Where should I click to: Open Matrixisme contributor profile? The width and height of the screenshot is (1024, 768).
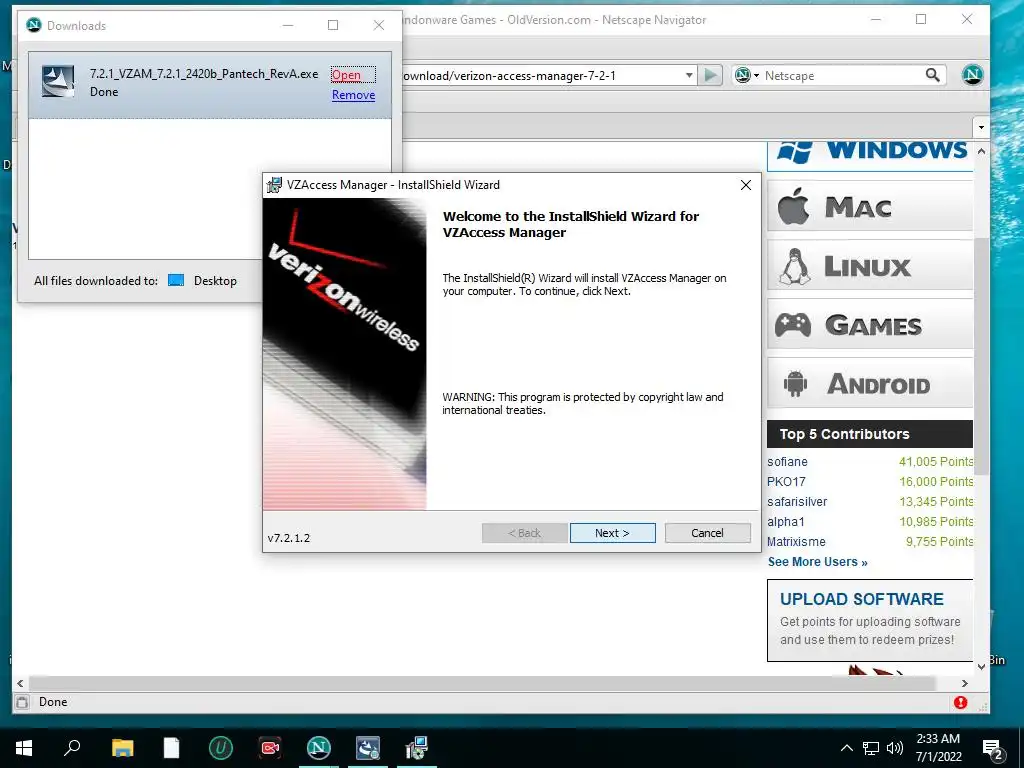[x=796, y=541]
